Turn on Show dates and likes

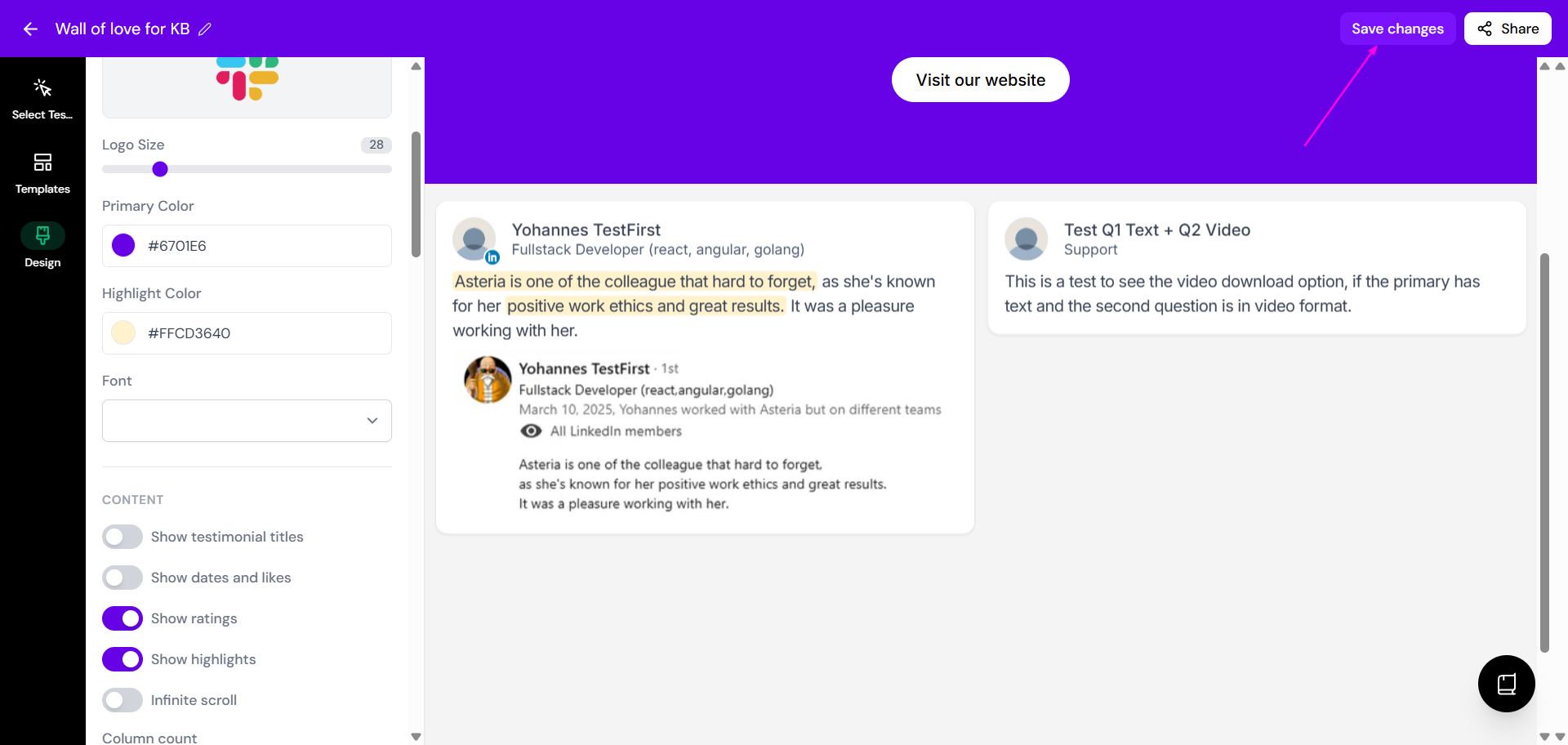[122, 578]
